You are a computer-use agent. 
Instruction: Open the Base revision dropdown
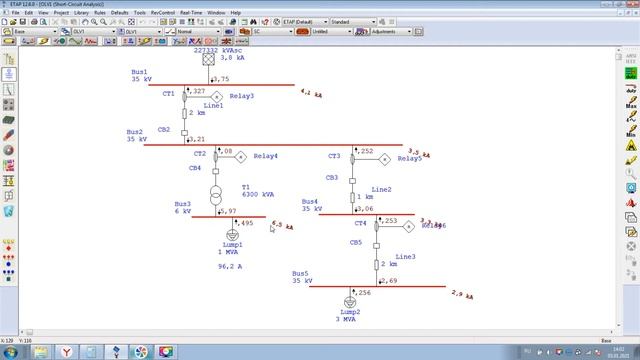tap(35, 31)
